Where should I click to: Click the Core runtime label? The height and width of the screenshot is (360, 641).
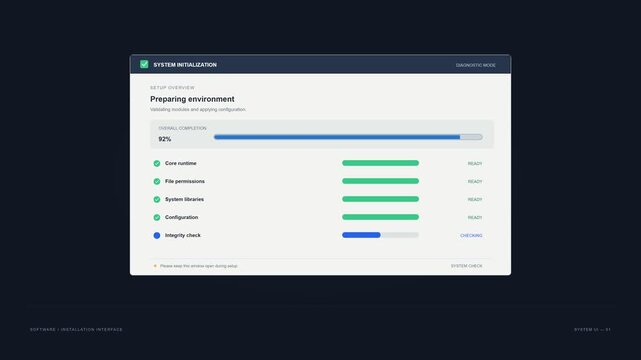(181, 163)
